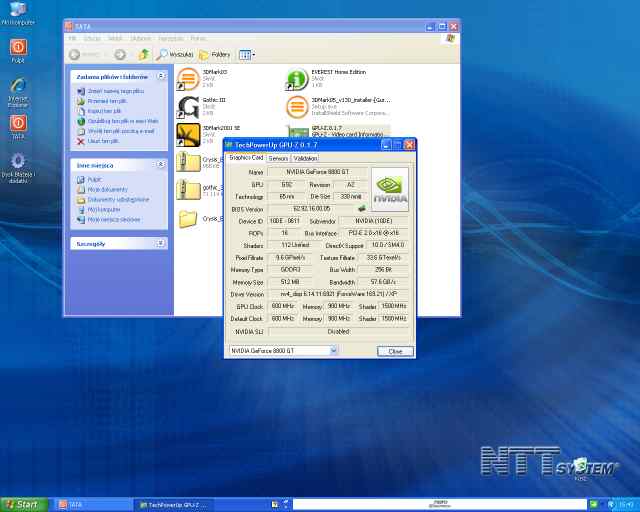Image resolution: width=640 pixels, height=512 pixels.
Task: Open the Fuga desktop icon
Action: 18,51
